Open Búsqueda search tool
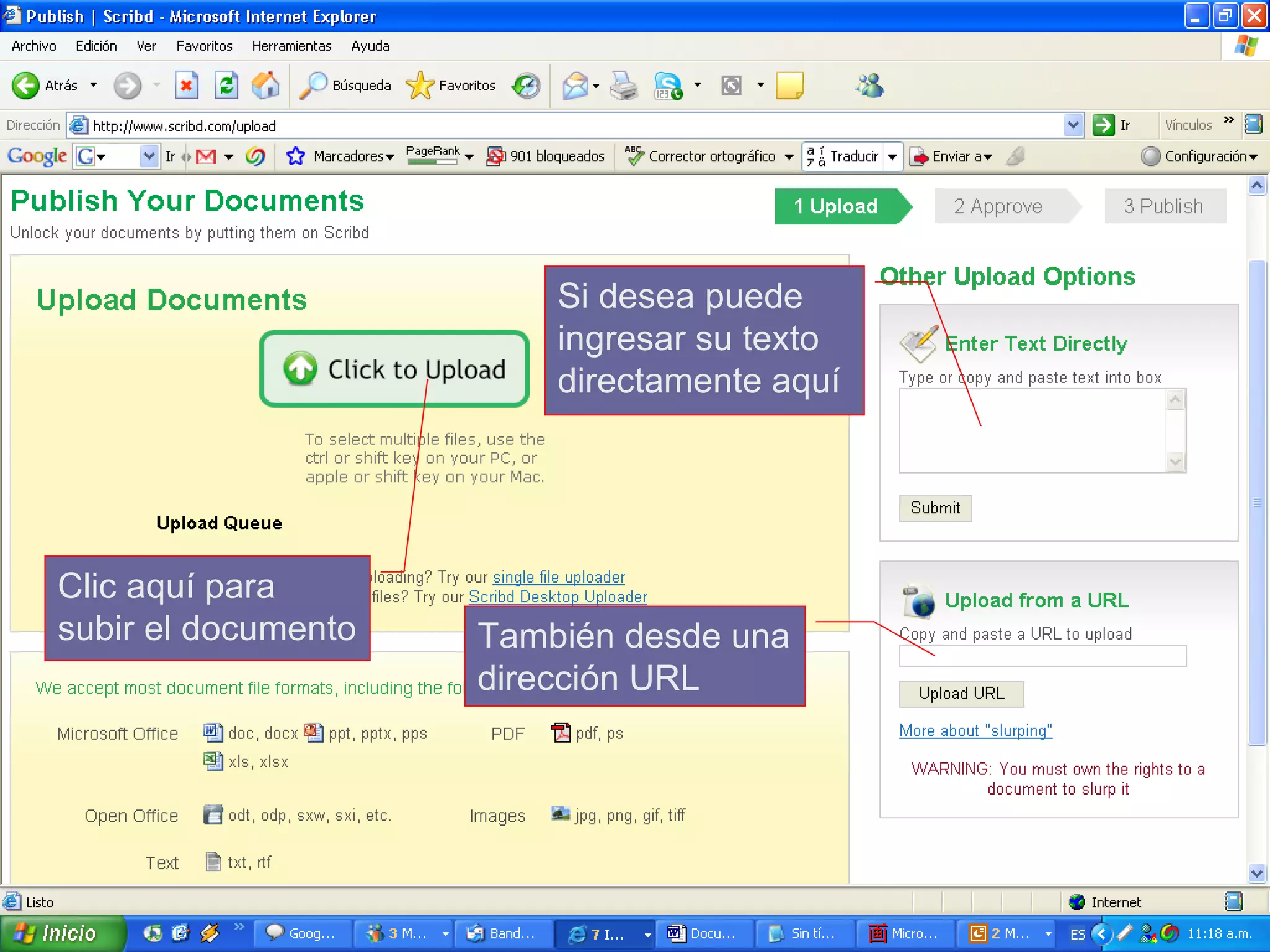Image resolution: width=1270 pixels, height=952 pixels. [345, 86]
